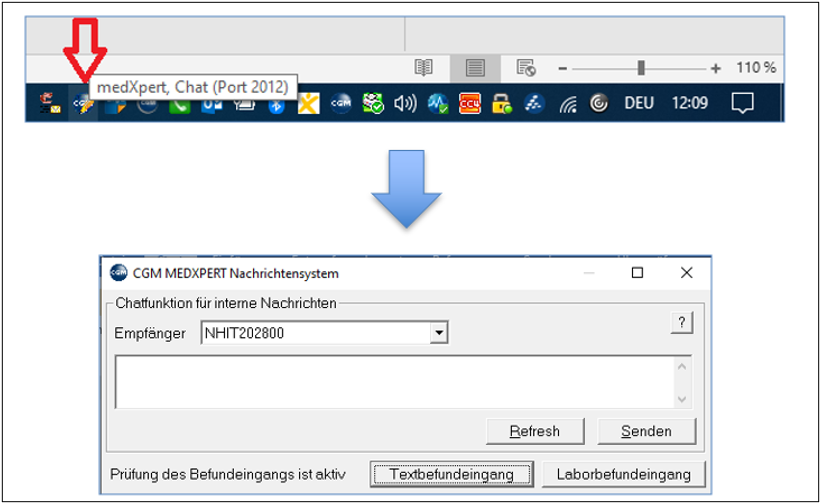Click the speaker volume tray icon
Viewport: 821px width, 504px height.
tap(405, 104)
